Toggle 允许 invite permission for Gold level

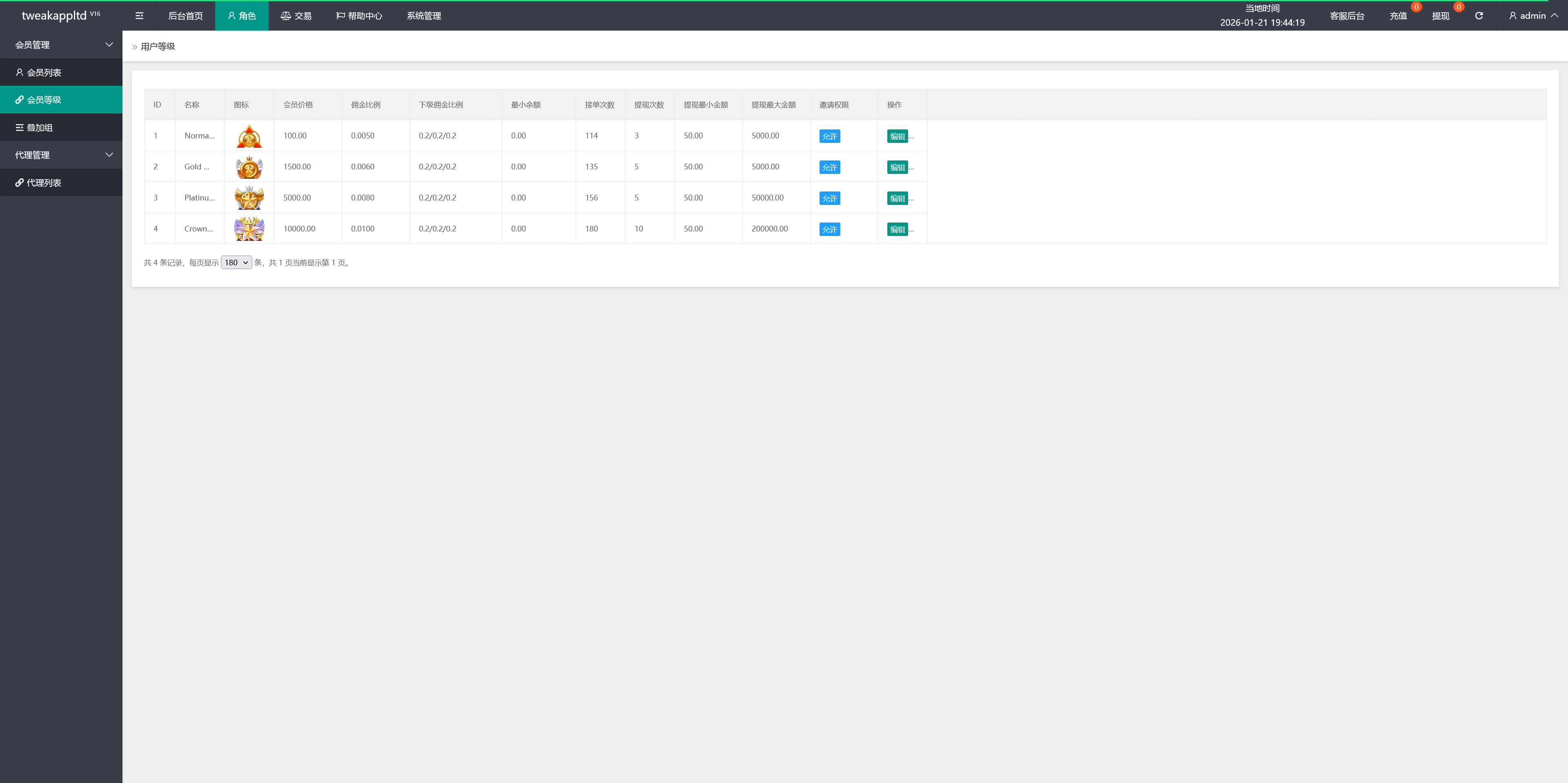[829, 167]
